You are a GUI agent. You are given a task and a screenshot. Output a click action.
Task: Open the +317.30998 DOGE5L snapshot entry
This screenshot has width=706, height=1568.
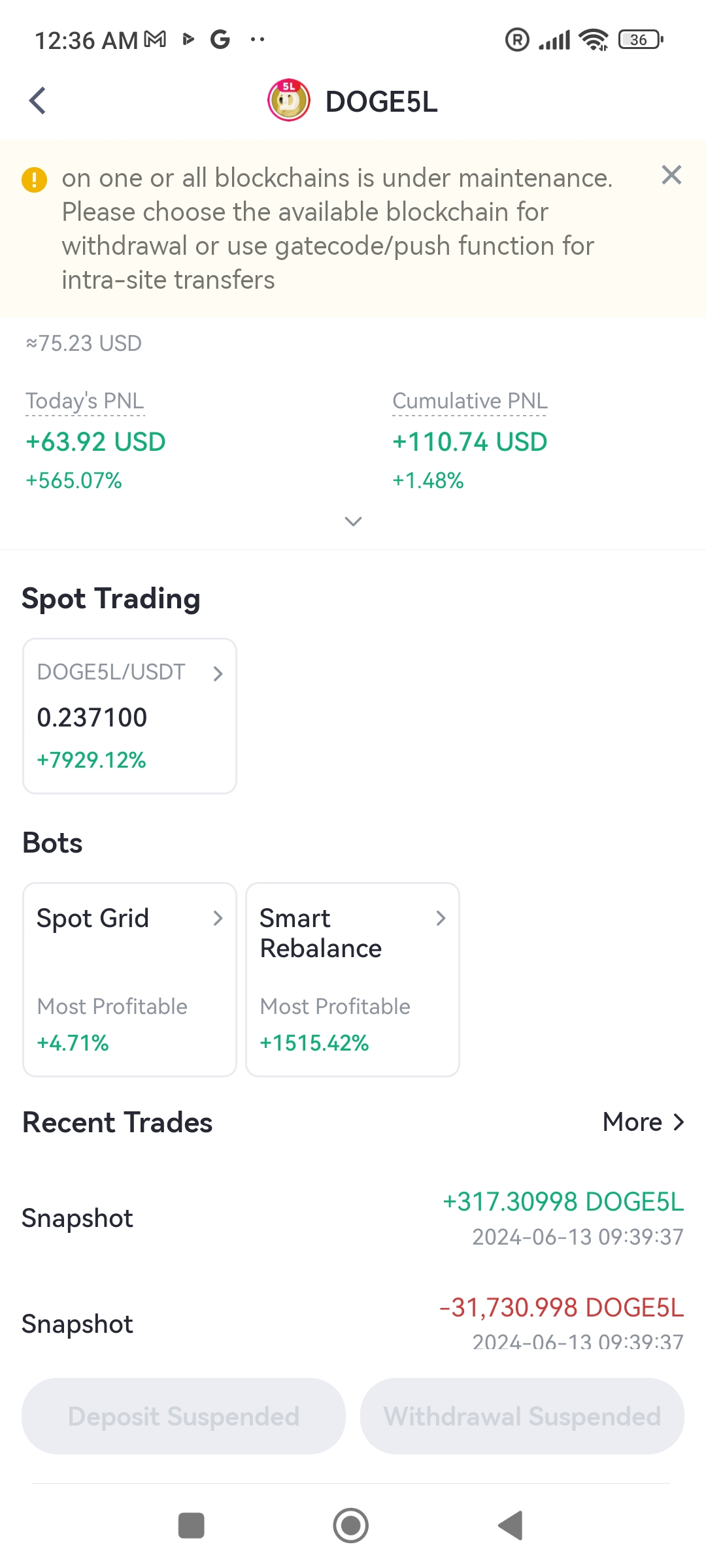point(353,1218)
